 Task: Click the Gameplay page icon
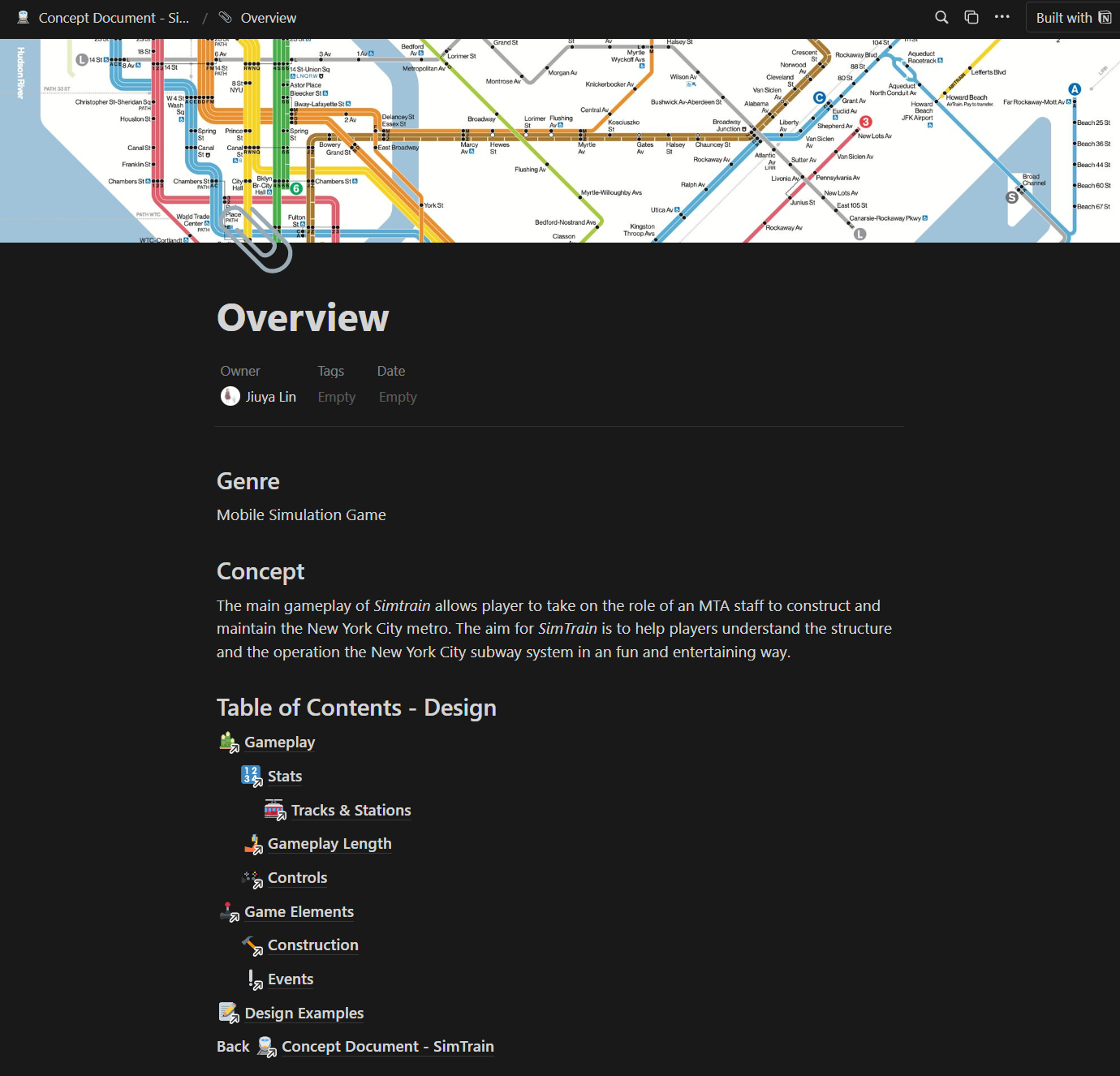(x=230, y=742)
